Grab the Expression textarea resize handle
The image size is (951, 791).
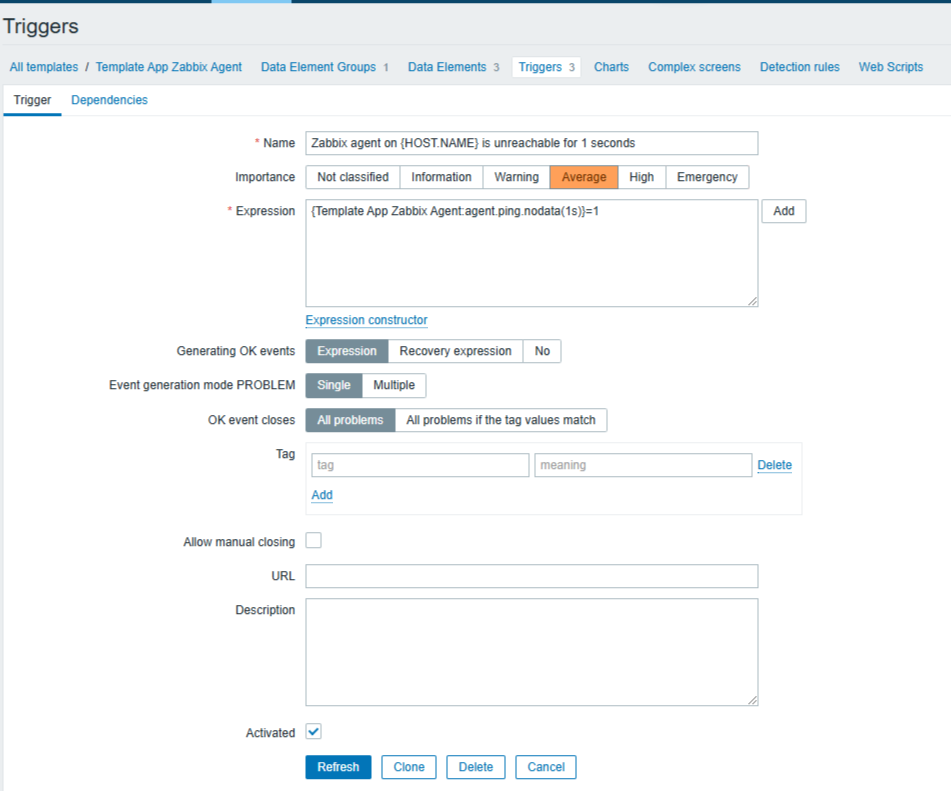753,301
